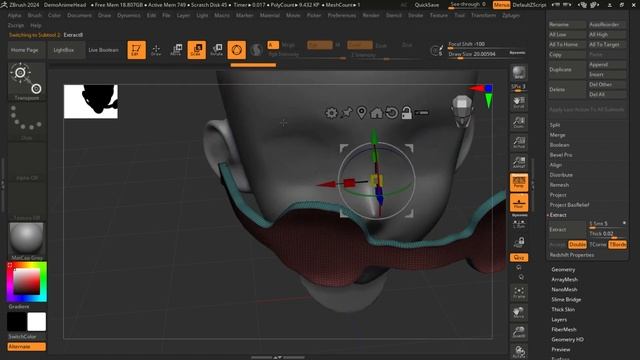Open the Transpose brush selector icon

coord(27,80)
